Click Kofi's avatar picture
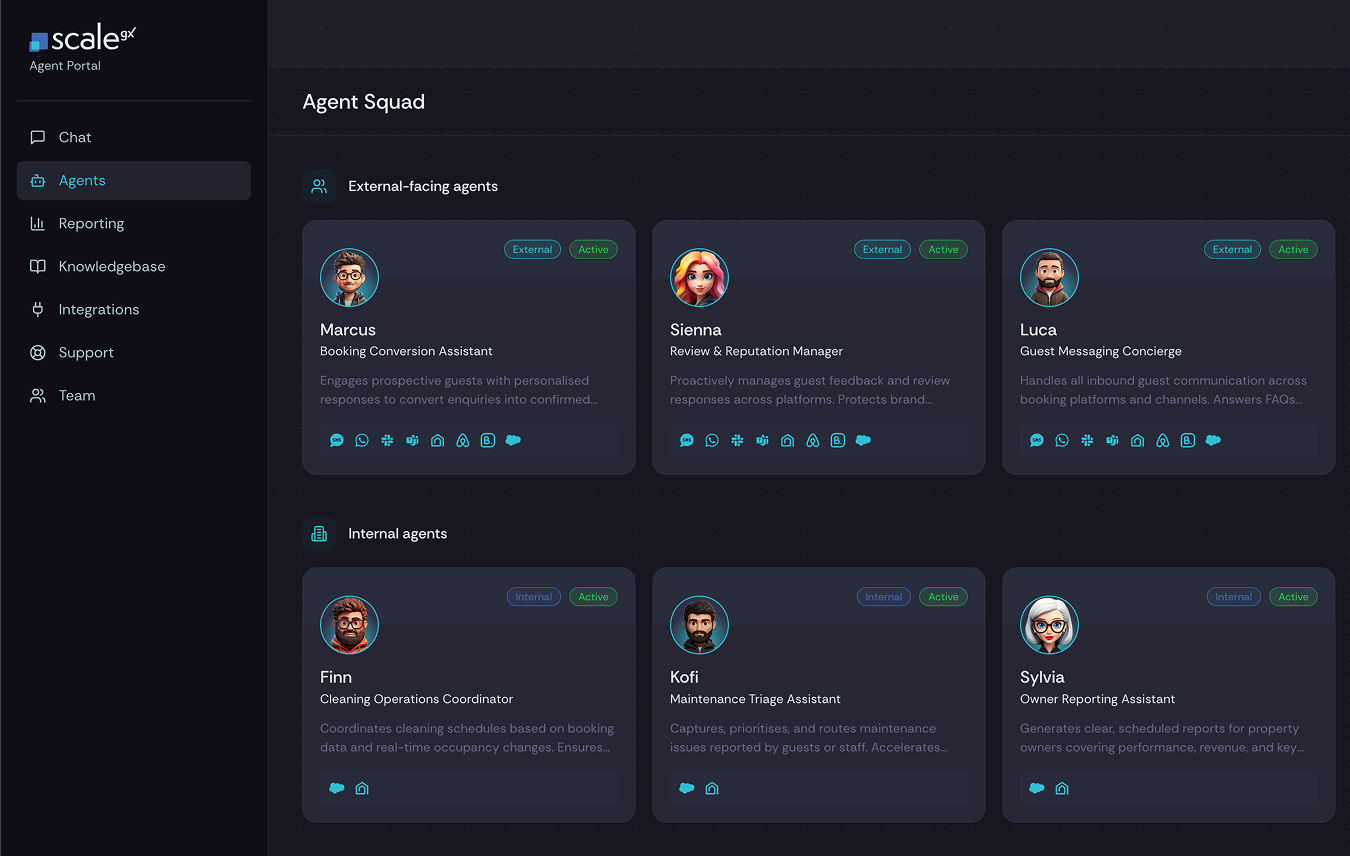This screenshot has width=1350, height=856. (699, 625)
